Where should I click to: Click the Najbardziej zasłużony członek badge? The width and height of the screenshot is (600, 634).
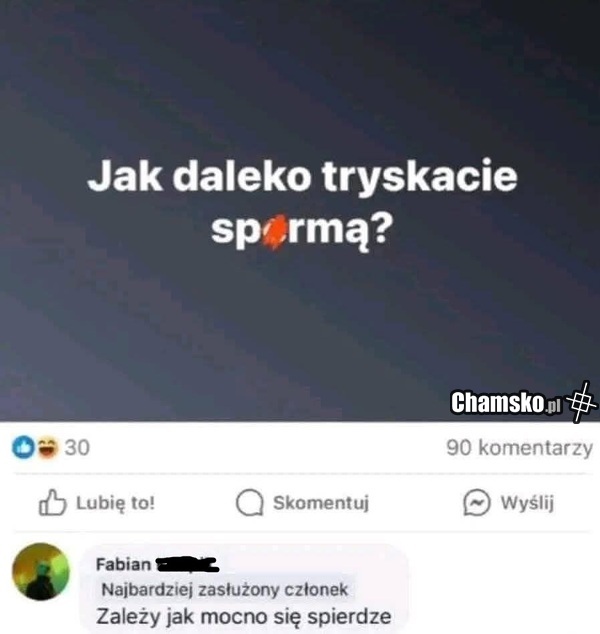point(224,590)
